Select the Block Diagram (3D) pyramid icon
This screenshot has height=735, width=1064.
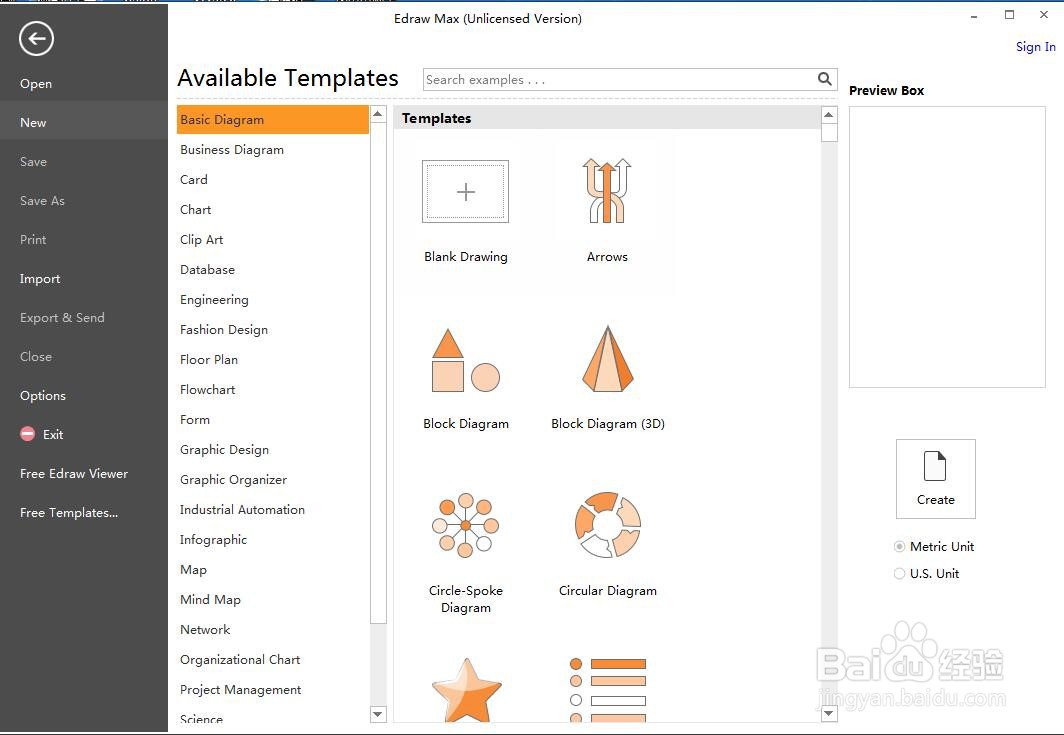click(x=607, y=358)
